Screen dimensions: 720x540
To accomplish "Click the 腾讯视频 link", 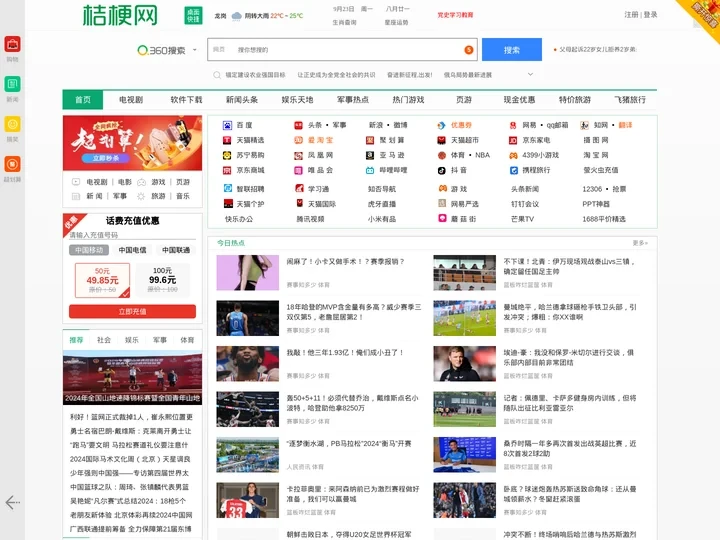I will [x=310, y=219].
